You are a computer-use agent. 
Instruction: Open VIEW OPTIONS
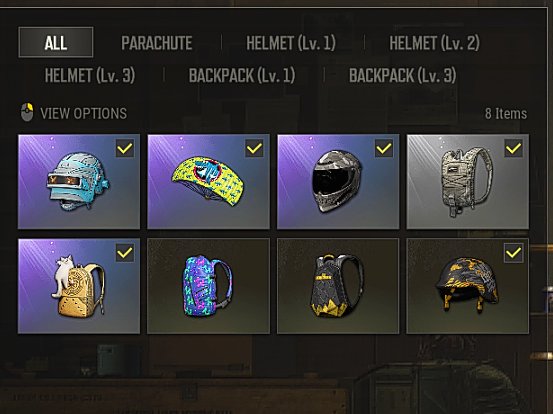click(83, 113)
